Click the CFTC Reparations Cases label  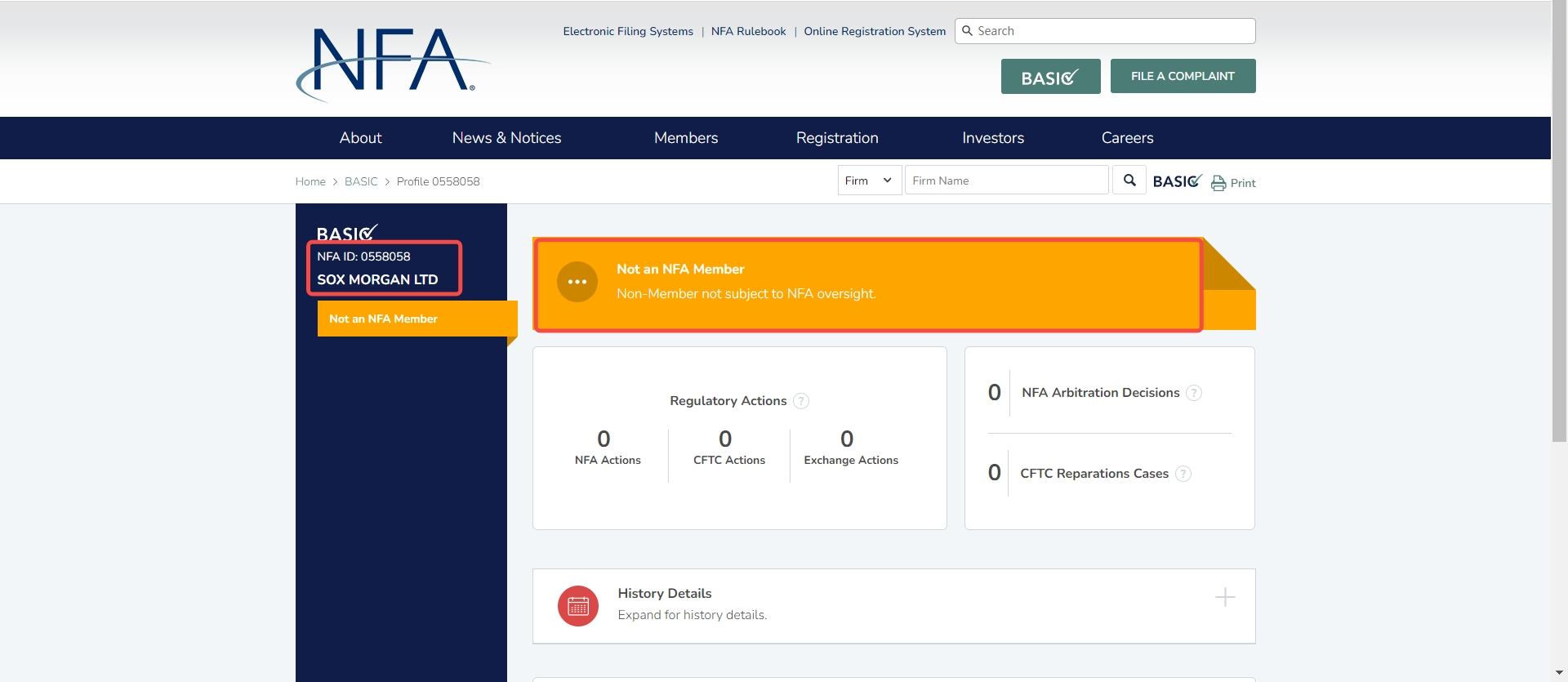(1094, 474)
